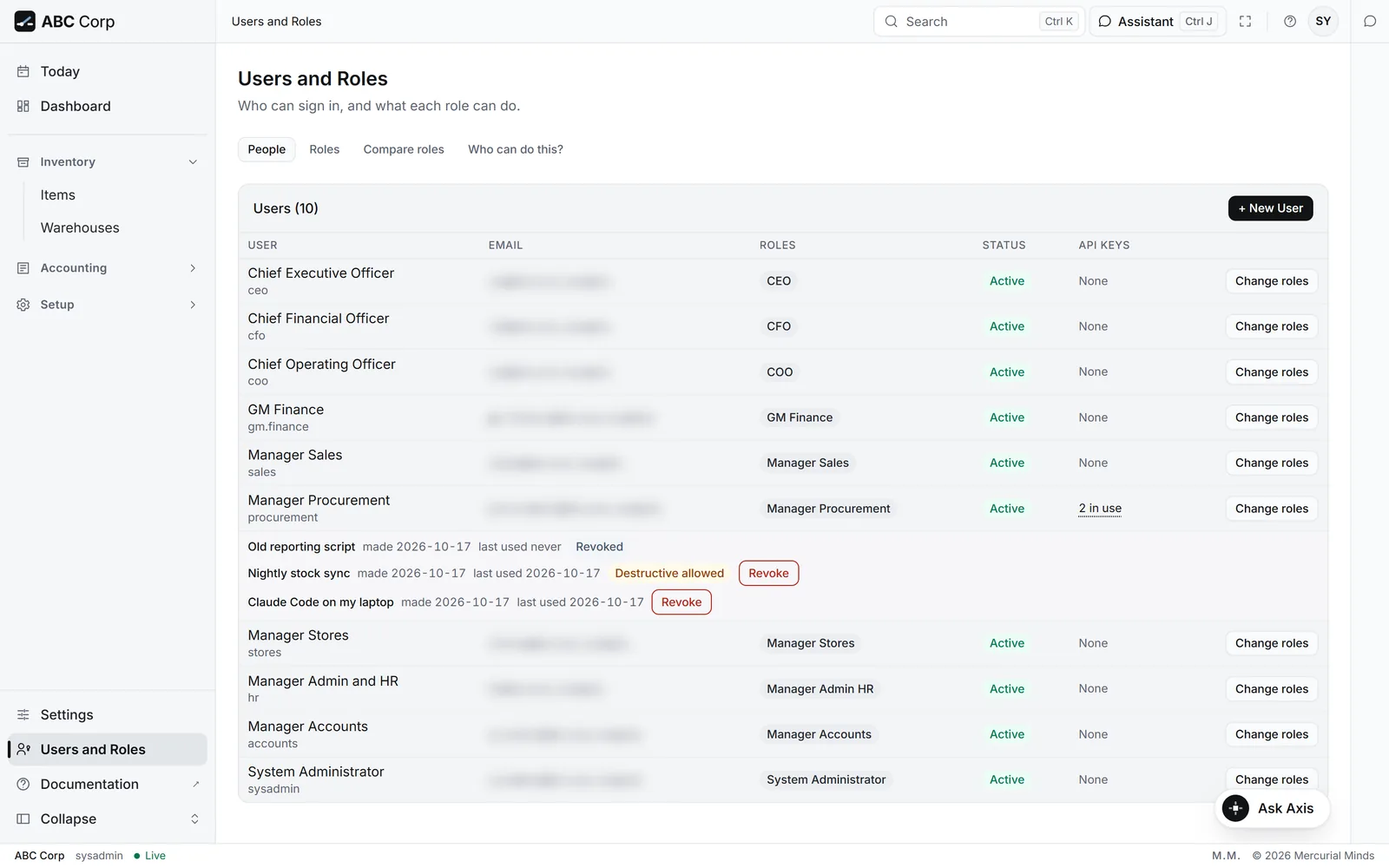Click the 'Destructive allowed' label
The width and height of the screenshot is (1389, 868).
pyautogui.click(x=669, y=574)
